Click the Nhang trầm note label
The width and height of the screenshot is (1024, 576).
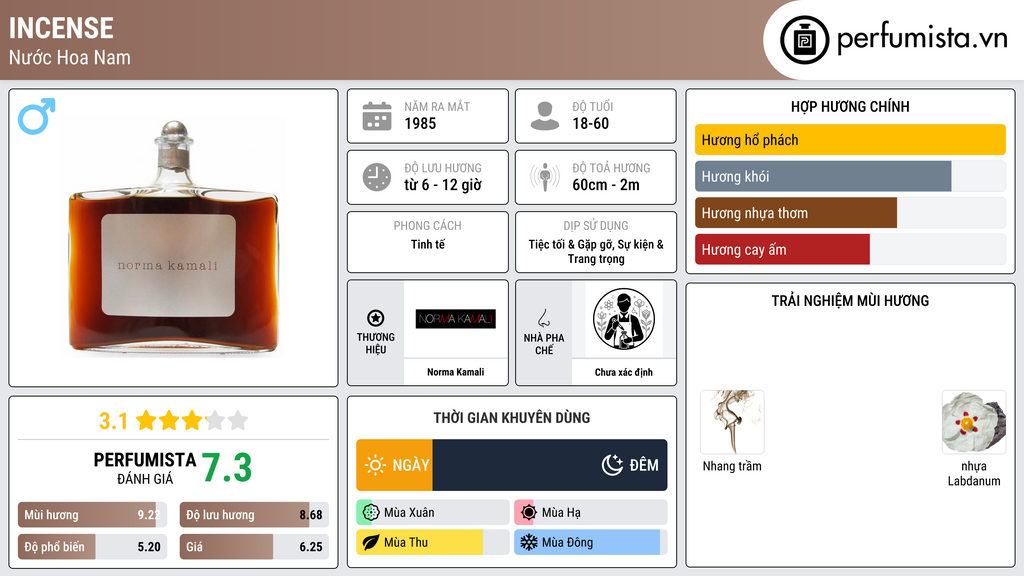click(x=732, y=466)
